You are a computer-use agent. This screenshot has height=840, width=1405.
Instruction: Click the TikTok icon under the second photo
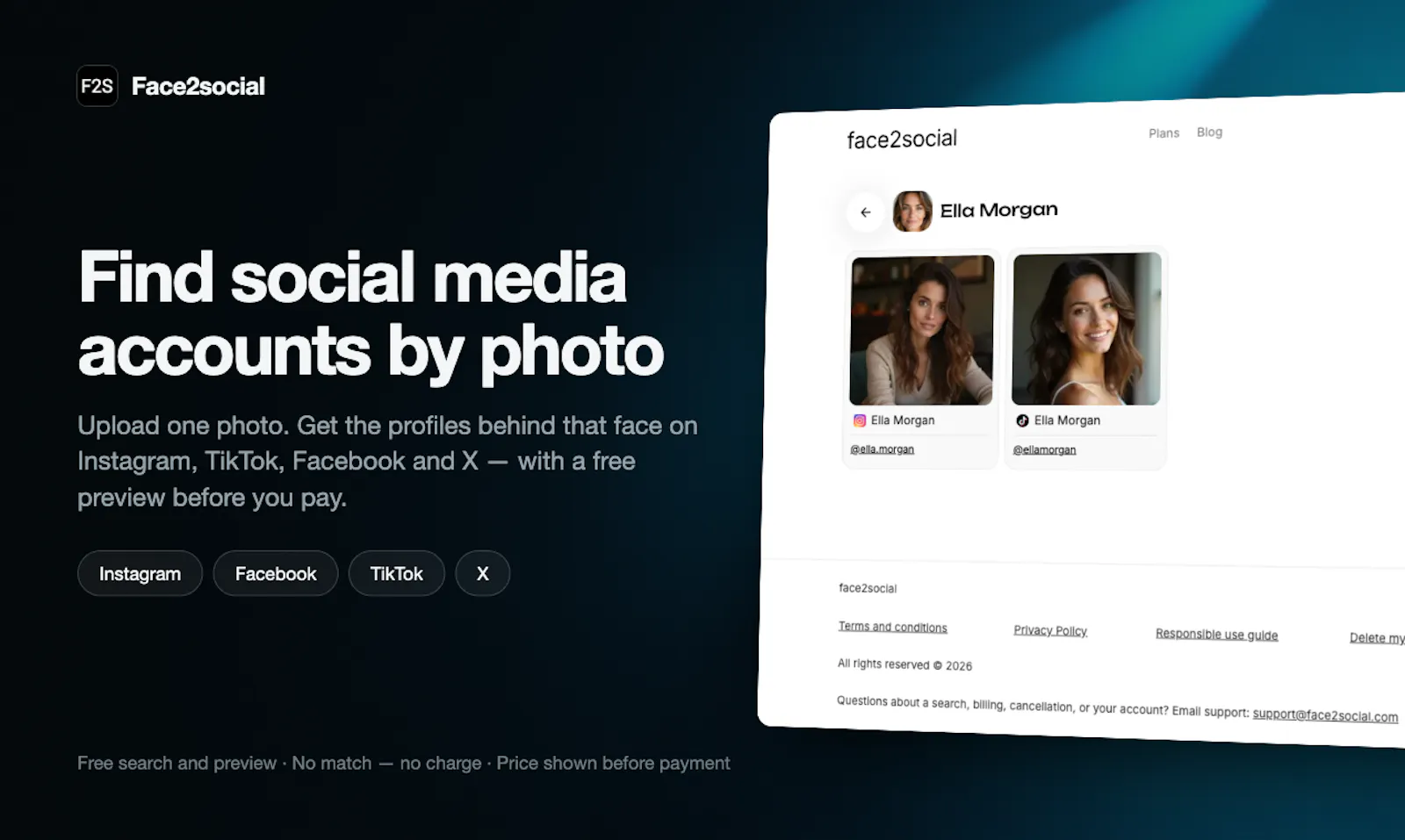(1022, 420)
